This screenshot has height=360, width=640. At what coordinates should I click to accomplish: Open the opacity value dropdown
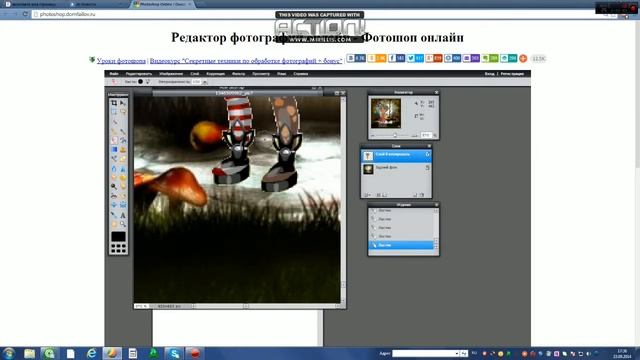205,82
